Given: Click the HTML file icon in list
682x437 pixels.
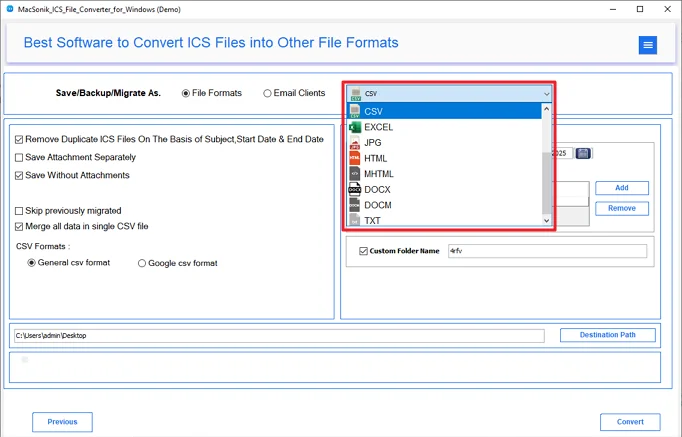Looking at the screenshot, I should point(355,158).
